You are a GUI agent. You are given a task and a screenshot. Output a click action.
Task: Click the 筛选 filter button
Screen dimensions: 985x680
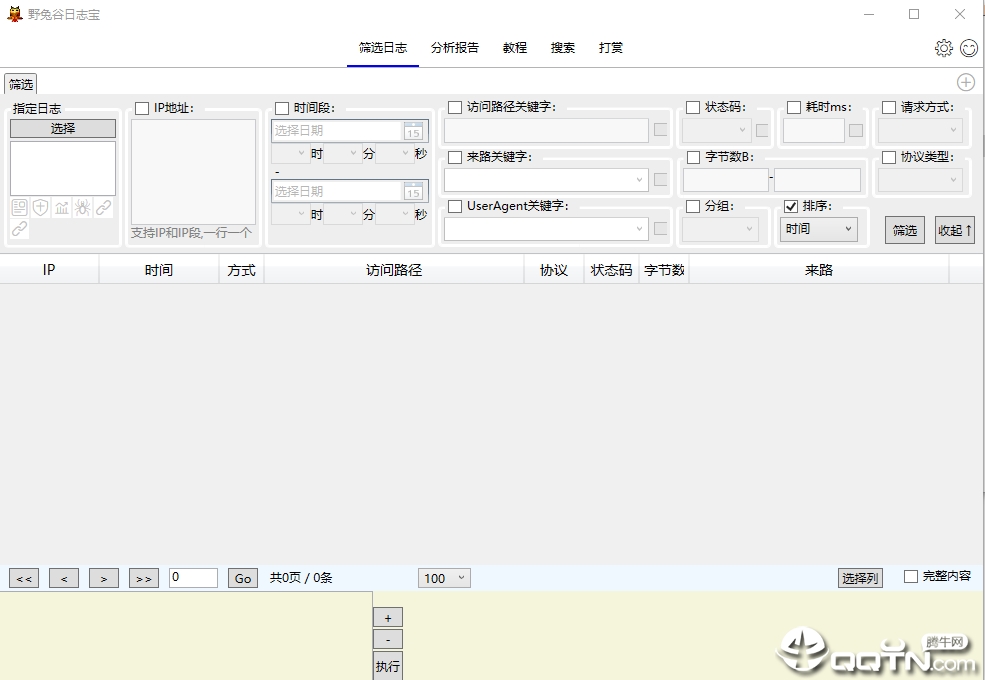point(905,230)
